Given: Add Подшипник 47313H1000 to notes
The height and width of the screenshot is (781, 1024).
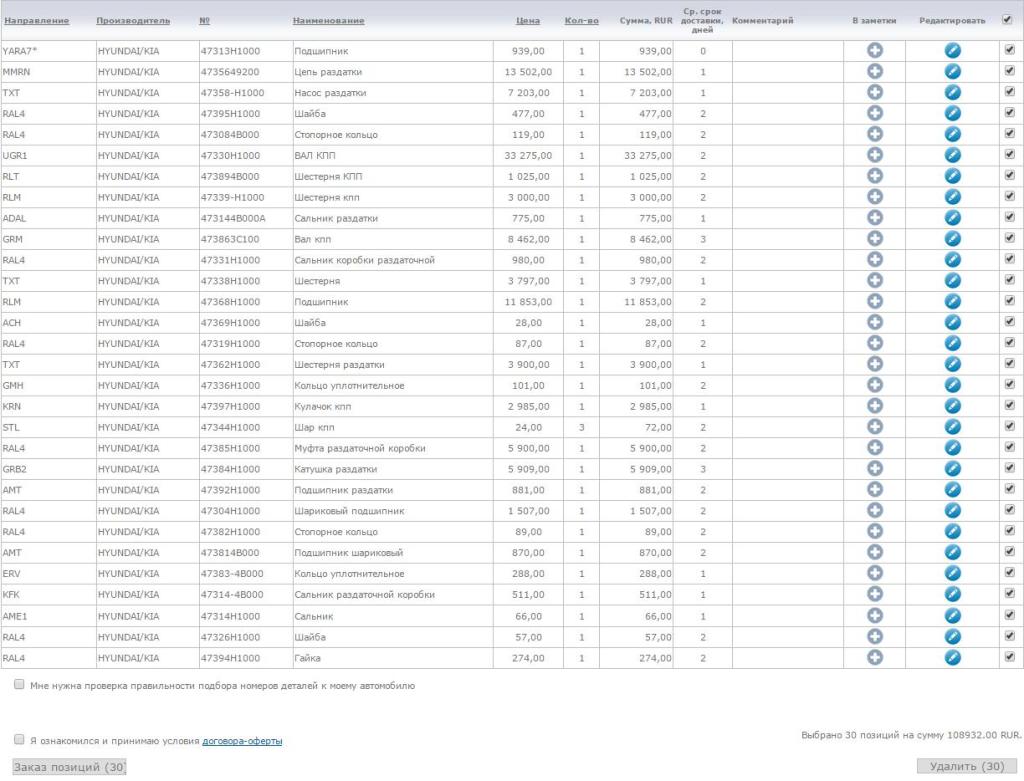Looking at the screenshot, I should (x=874, y=50).
